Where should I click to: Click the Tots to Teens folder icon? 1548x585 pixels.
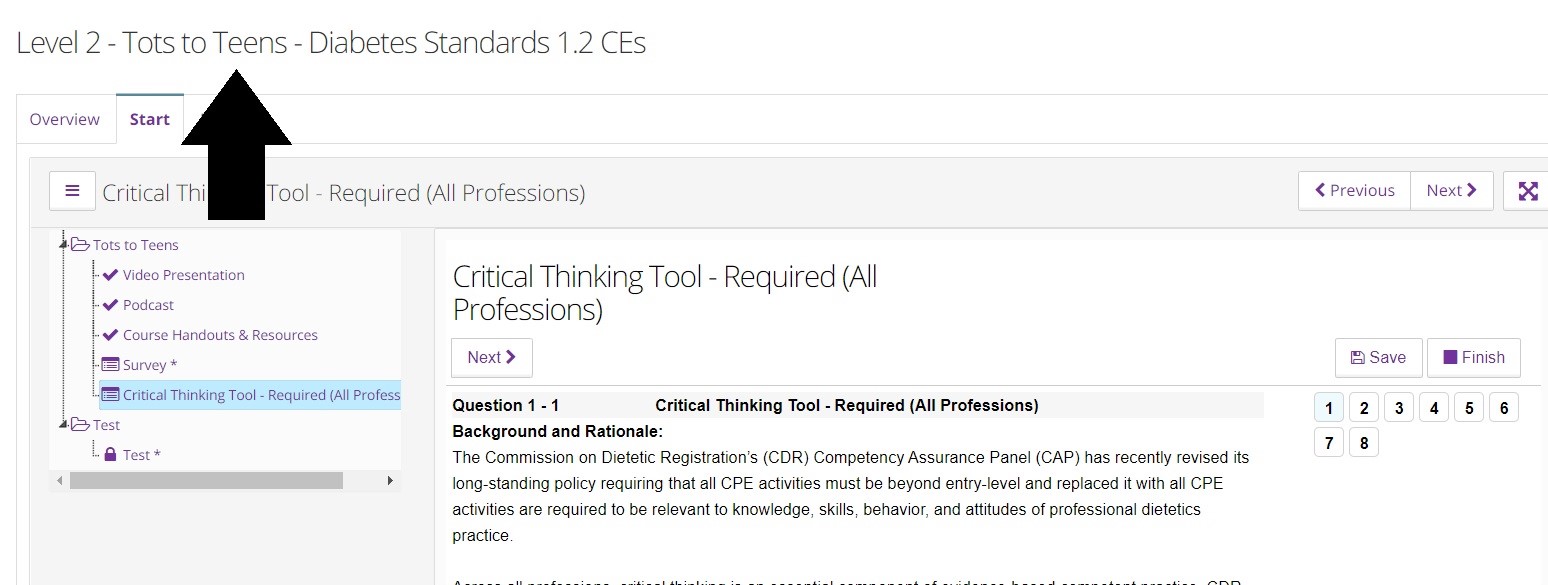[x=80, y=245]
